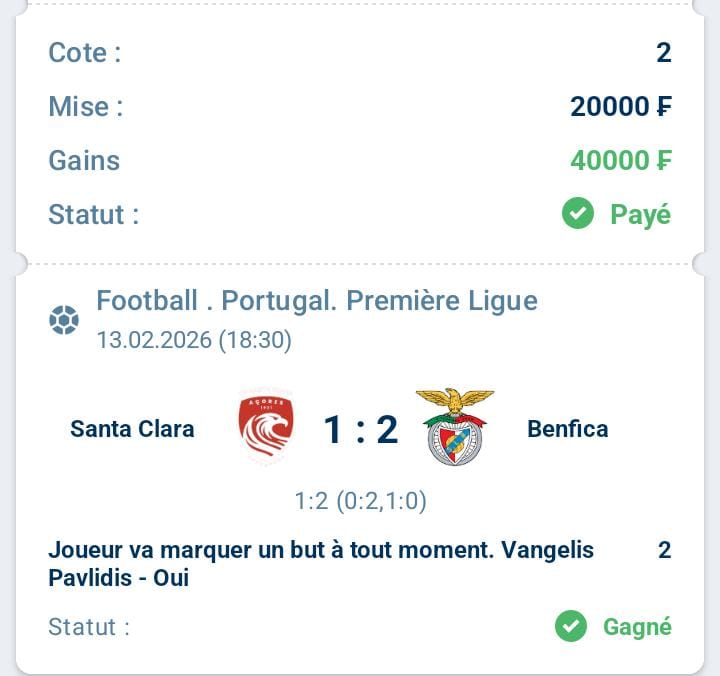Click the Gains label
The image size is (720, 676).
(x=84, y=160)
